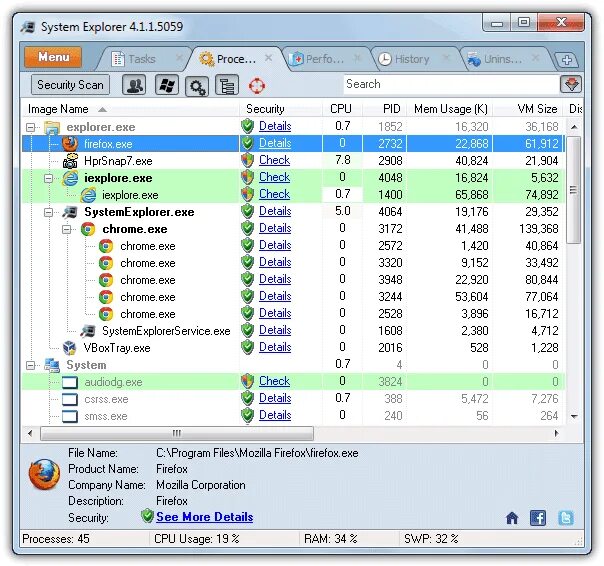Open the History tab

(x=411, y=59)
